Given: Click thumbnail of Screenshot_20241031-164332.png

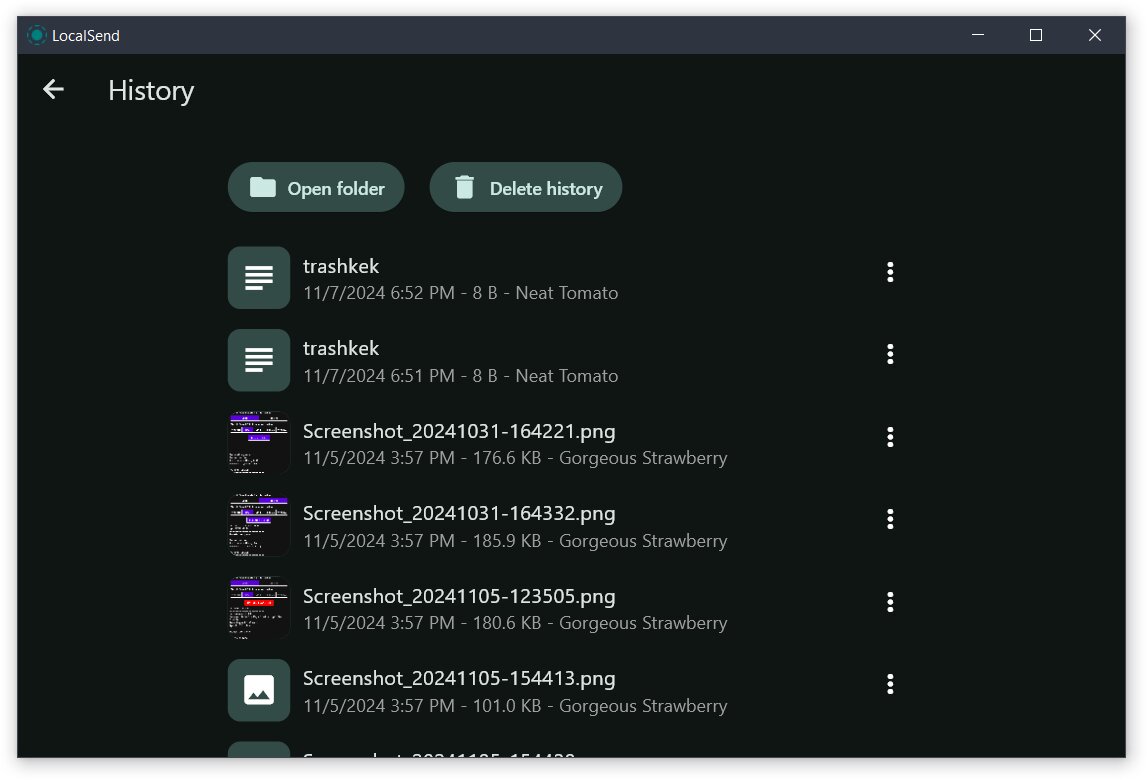Looking at the screenshot, I should point(259,525).
